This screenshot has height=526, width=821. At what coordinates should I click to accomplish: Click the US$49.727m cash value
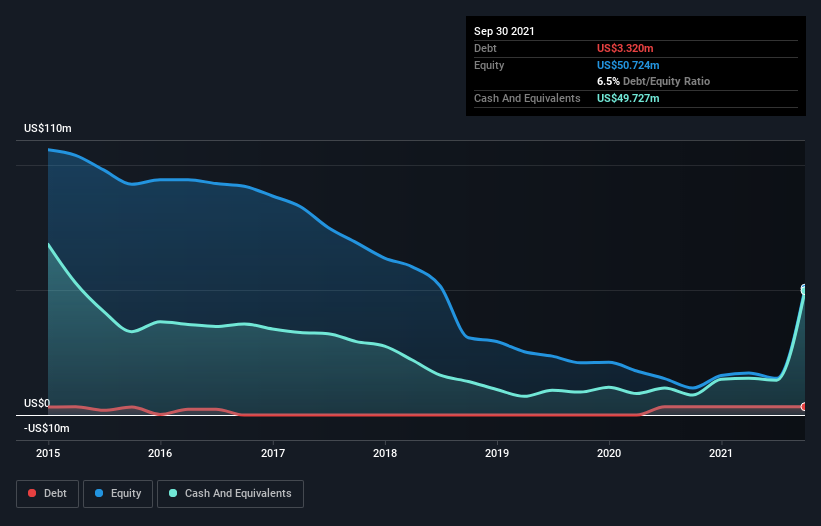click(x=628, y=98)
